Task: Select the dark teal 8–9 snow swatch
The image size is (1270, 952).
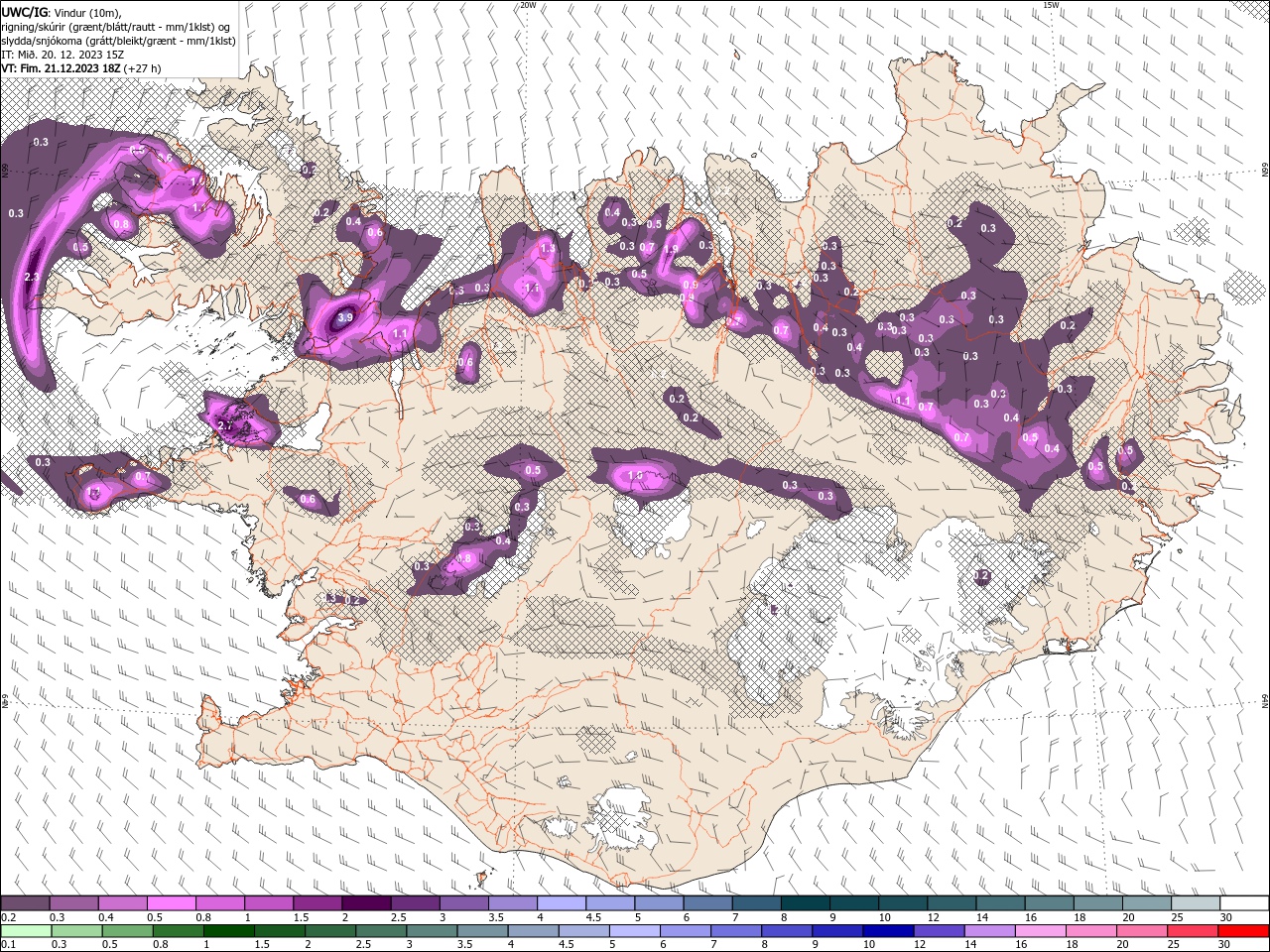Action: [806, 903]
